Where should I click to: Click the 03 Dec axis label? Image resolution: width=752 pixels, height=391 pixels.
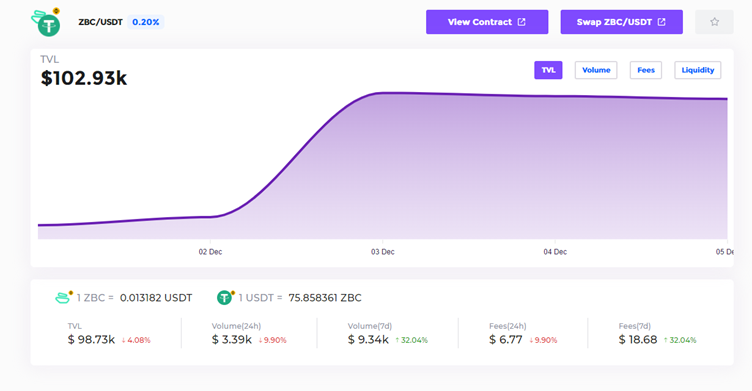click(x=383, y=252)
